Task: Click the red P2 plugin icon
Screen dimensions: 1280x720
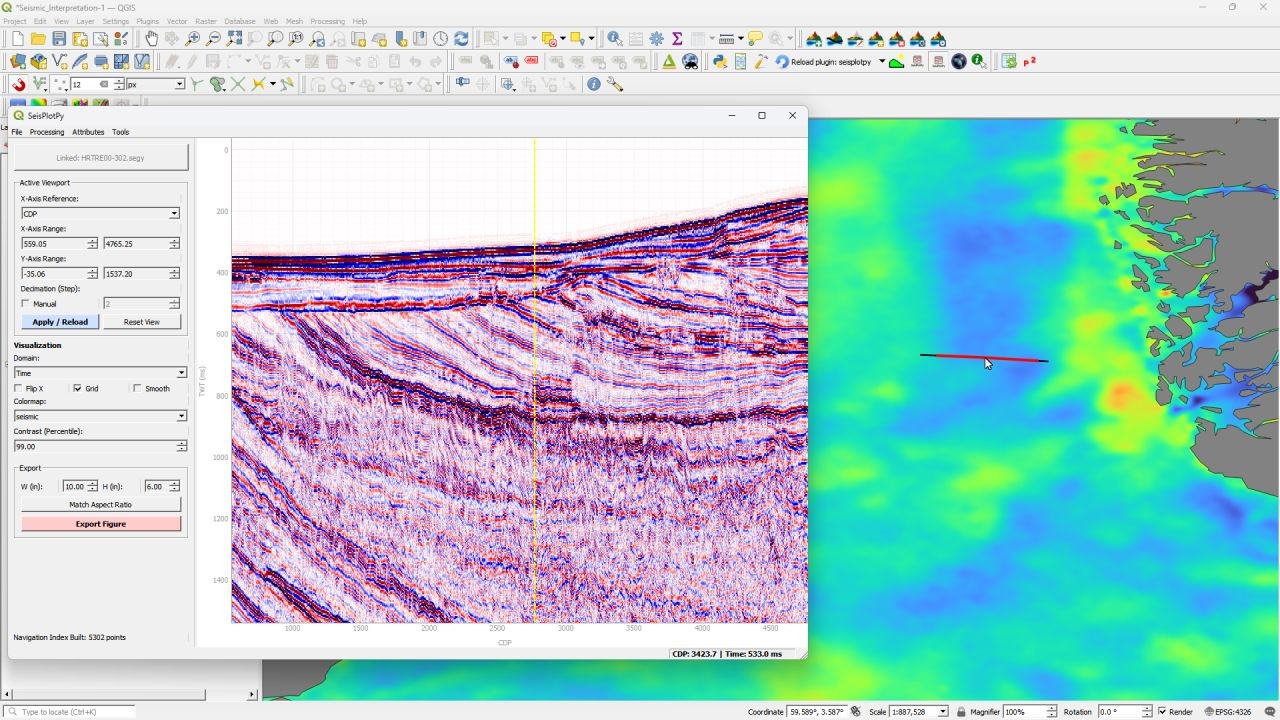Action: pyautogui.click(x=1030, y=62)
